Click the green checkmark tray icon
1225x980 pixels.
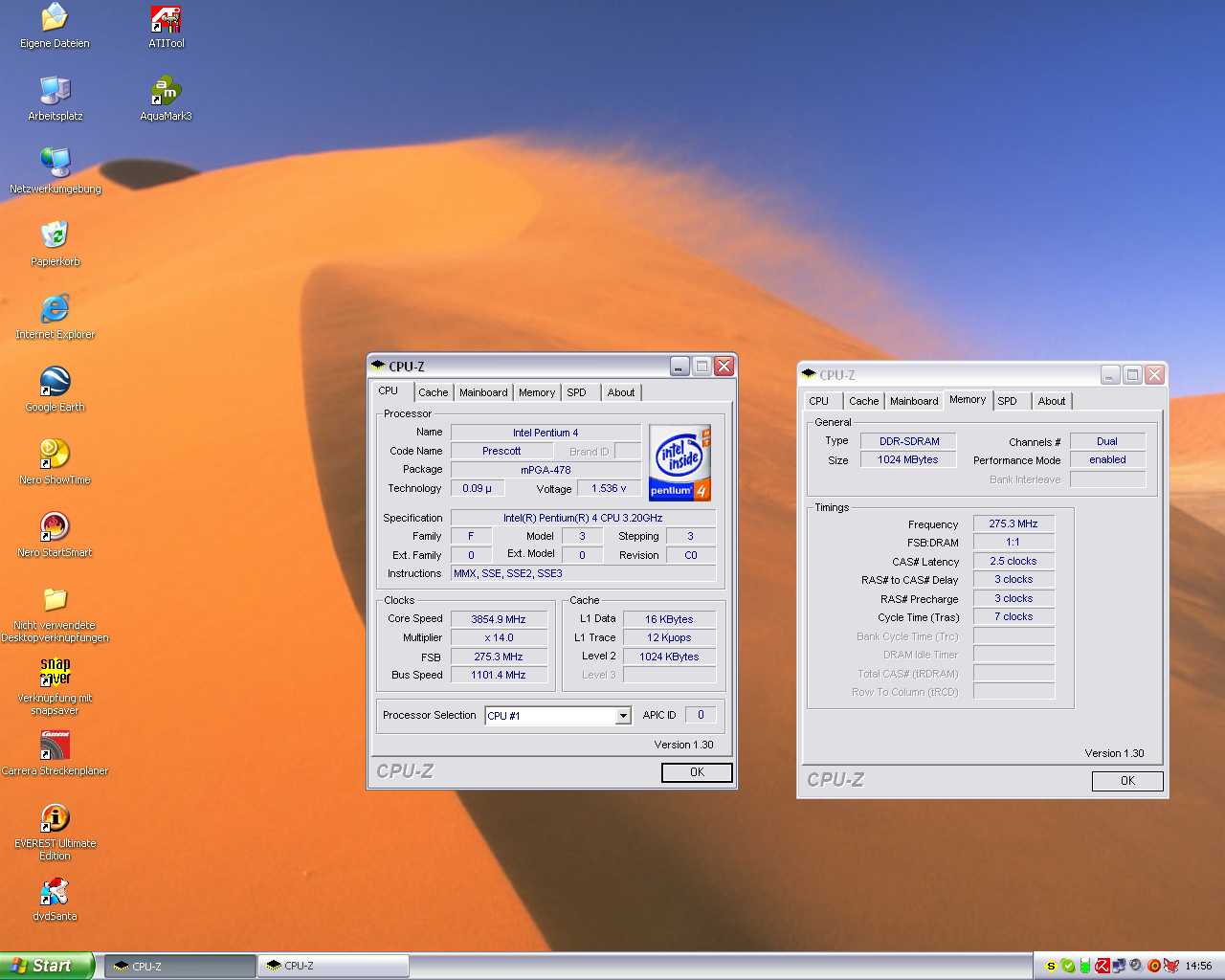pos(1068,966)
